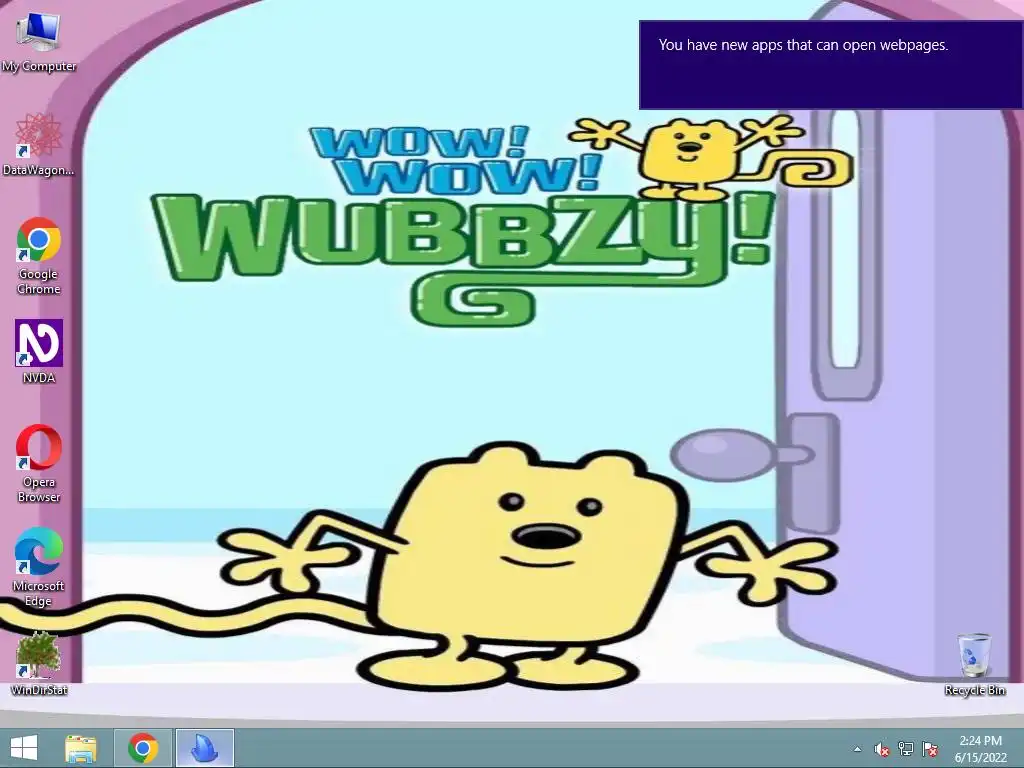Screen dimensions: 1024x768
Task: Show hidden system tray icons
Action: [857, 749]
